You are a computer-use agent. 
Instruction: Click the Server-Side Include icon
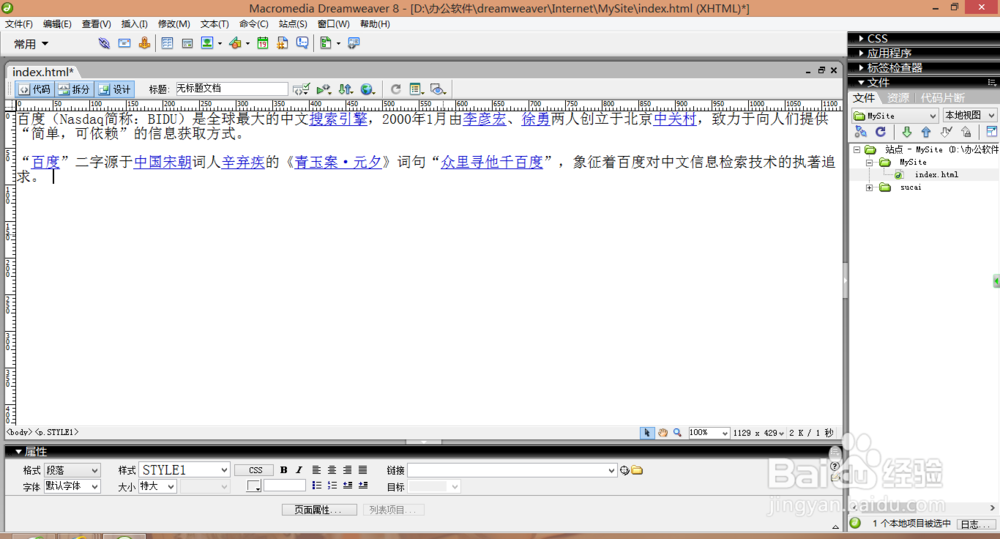(x=283, y=43)
